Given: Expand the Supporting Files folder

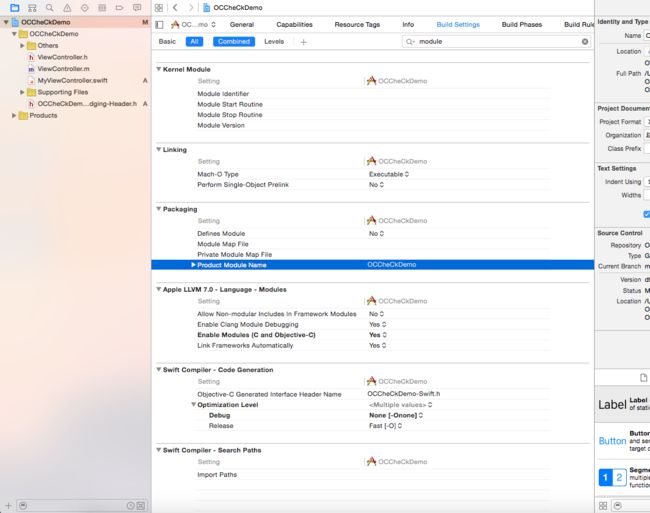Looking at the screenshot, I should pos(22,92).
